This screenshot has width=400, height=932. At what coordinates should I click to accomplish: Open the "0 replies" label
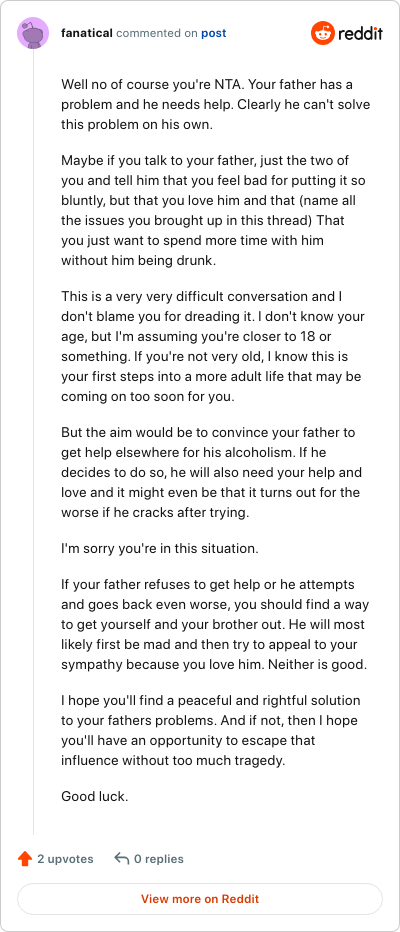point(159,859)
